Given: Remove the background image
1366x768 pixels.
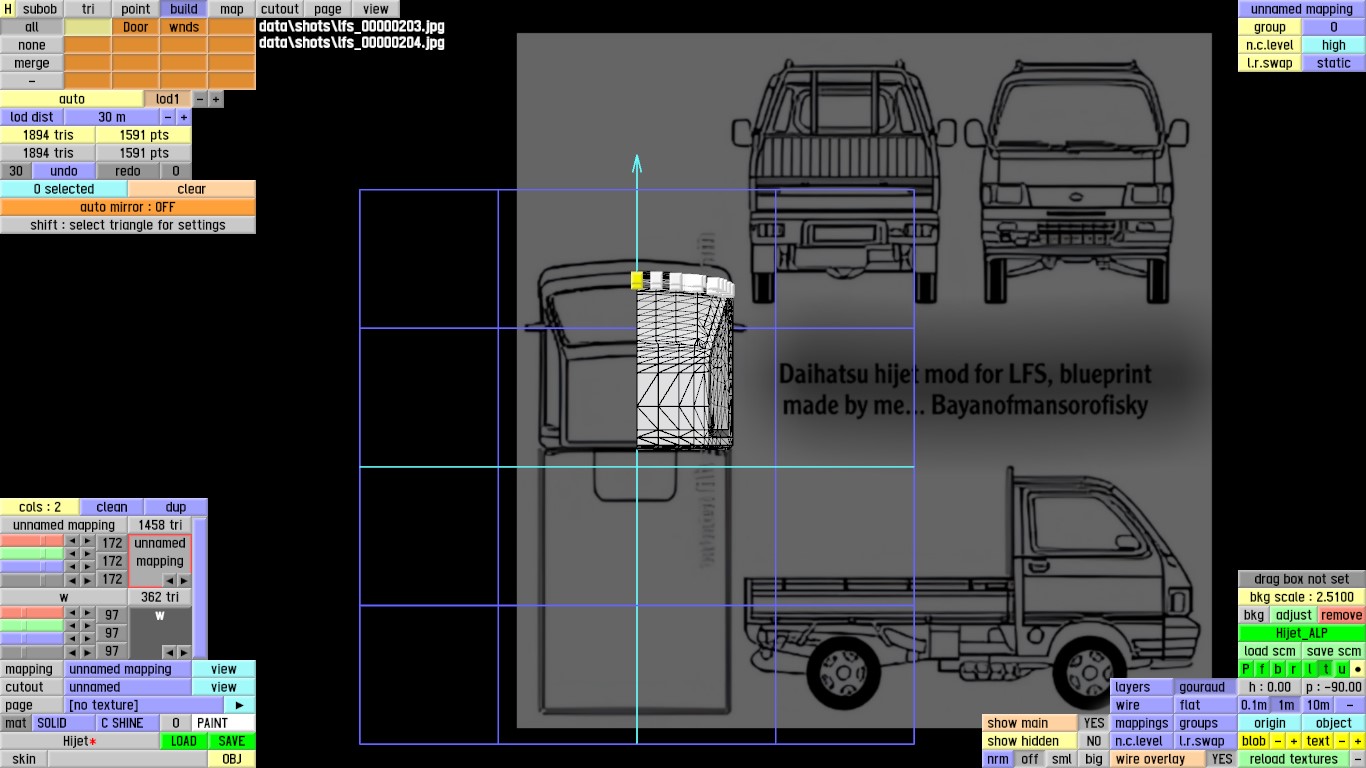Looking at the screenshot, I should click(x=1342, y=615).
